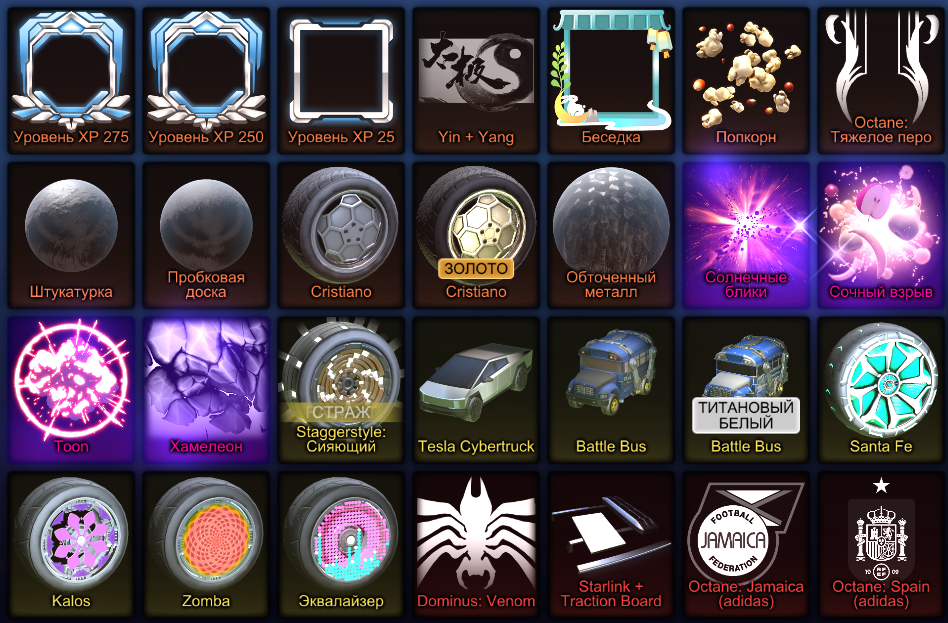Select the Уровень XP 275 avatar border
Image resolution: width=948 pixels, height=623 pixels.
pyautogui.click(x=71, y=80)
